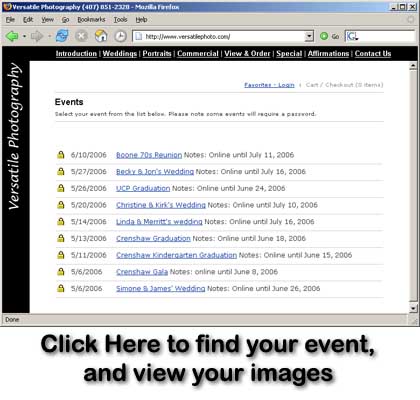Click the page icon in the address bar

(x=138, y=36)
